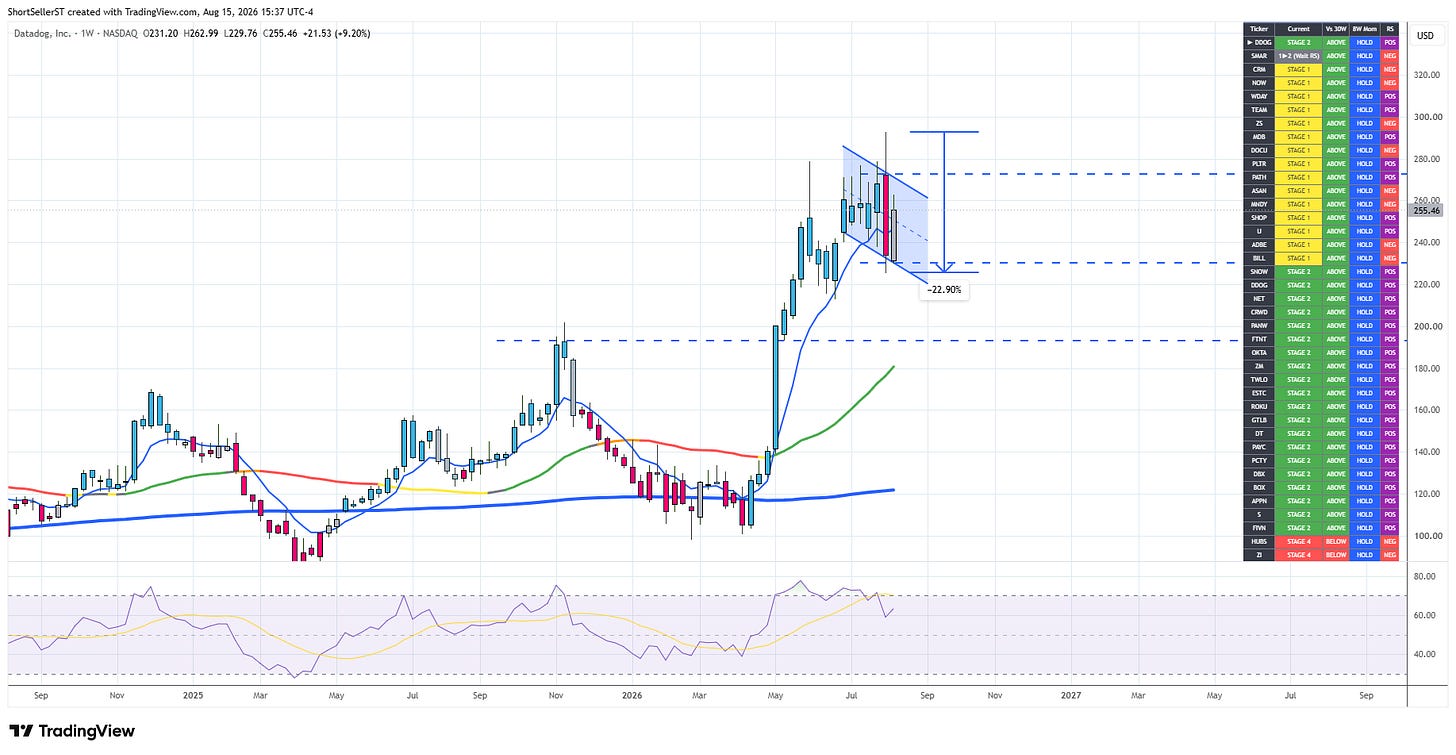This screenshot has height=755, width=1456.
Task: Select the CRM ticker cell
Action: coord(1259,69)
